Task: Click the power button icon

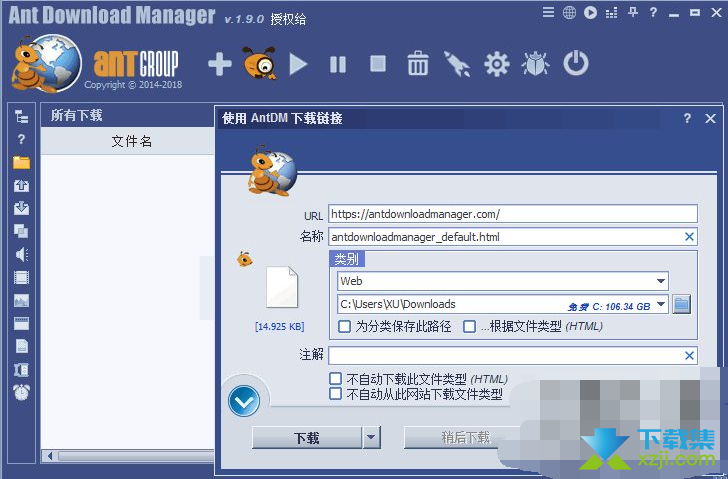Action: click(x=576, y=64)
